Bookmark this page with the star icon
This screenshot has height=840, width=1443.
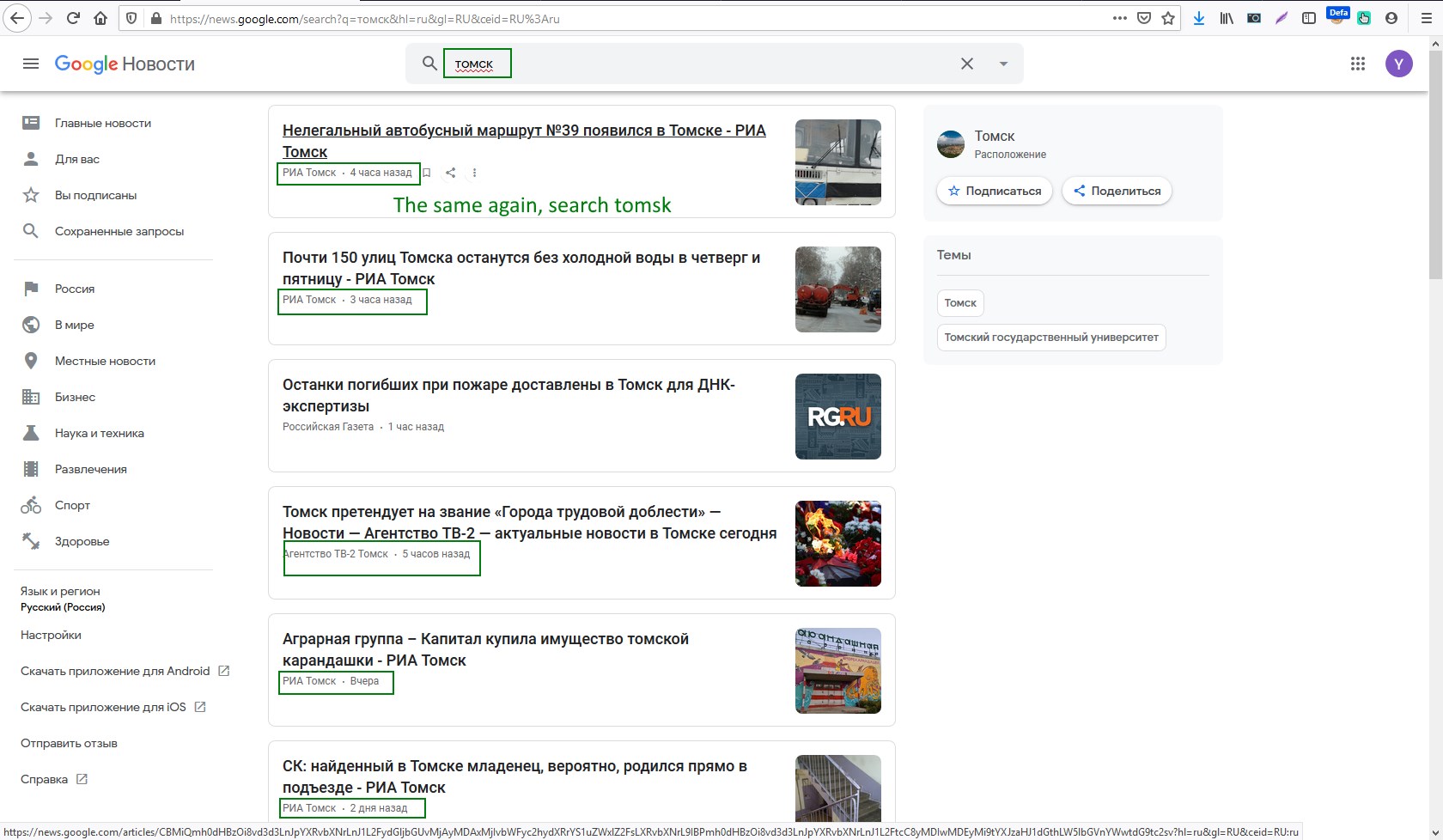[x=1168, y=18]
